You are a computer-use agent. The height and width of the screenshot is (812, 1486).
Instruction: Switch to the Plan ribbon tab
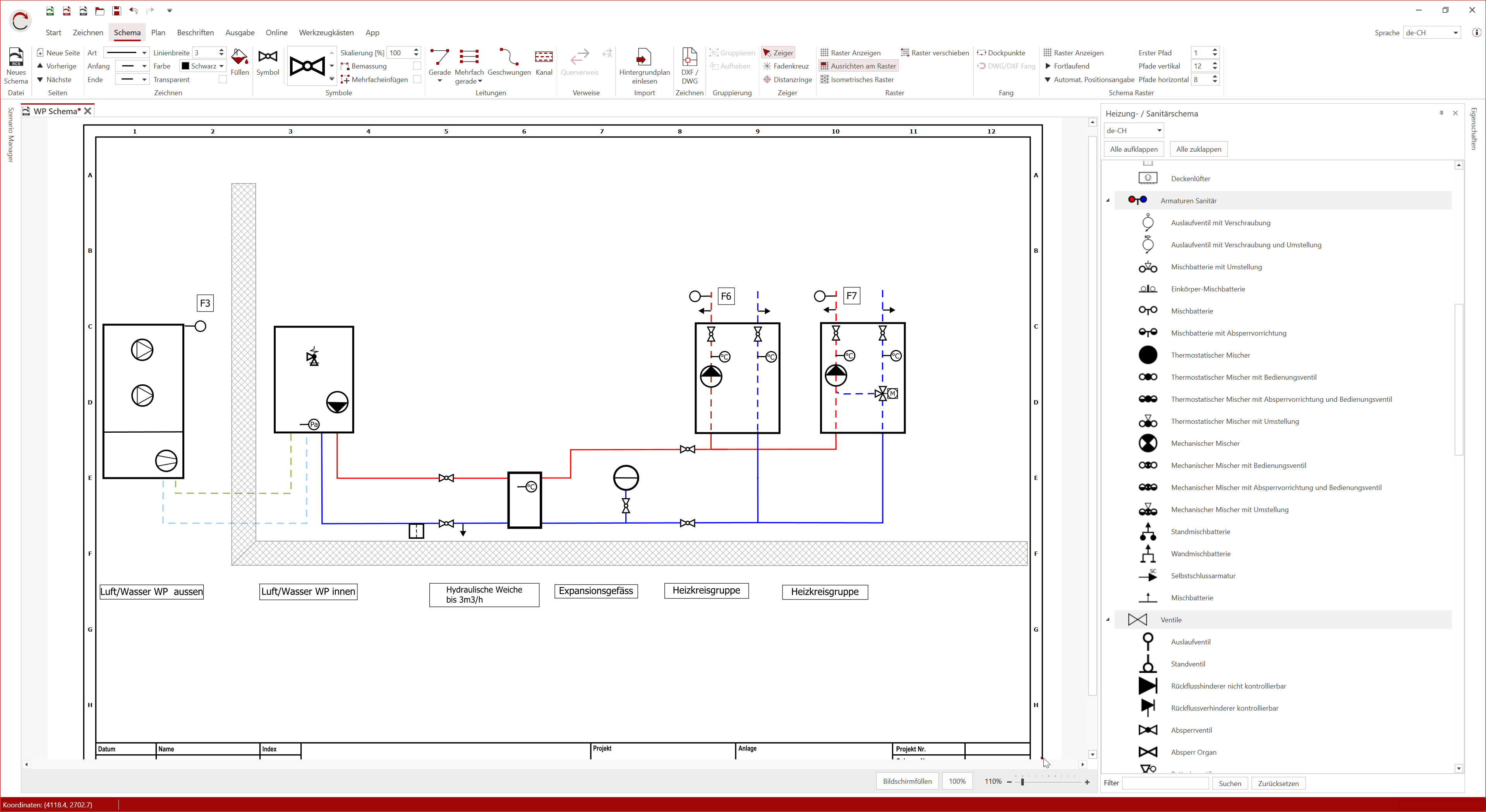coord(159,32)
